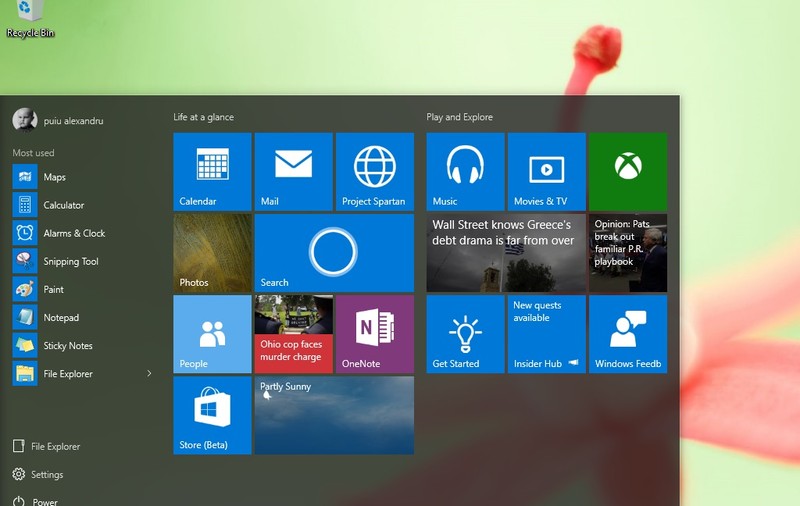The width and height of the screenshot is (800, 506).
Task: Open the Partly Sunny weather tile
Action: click(334, 415)
